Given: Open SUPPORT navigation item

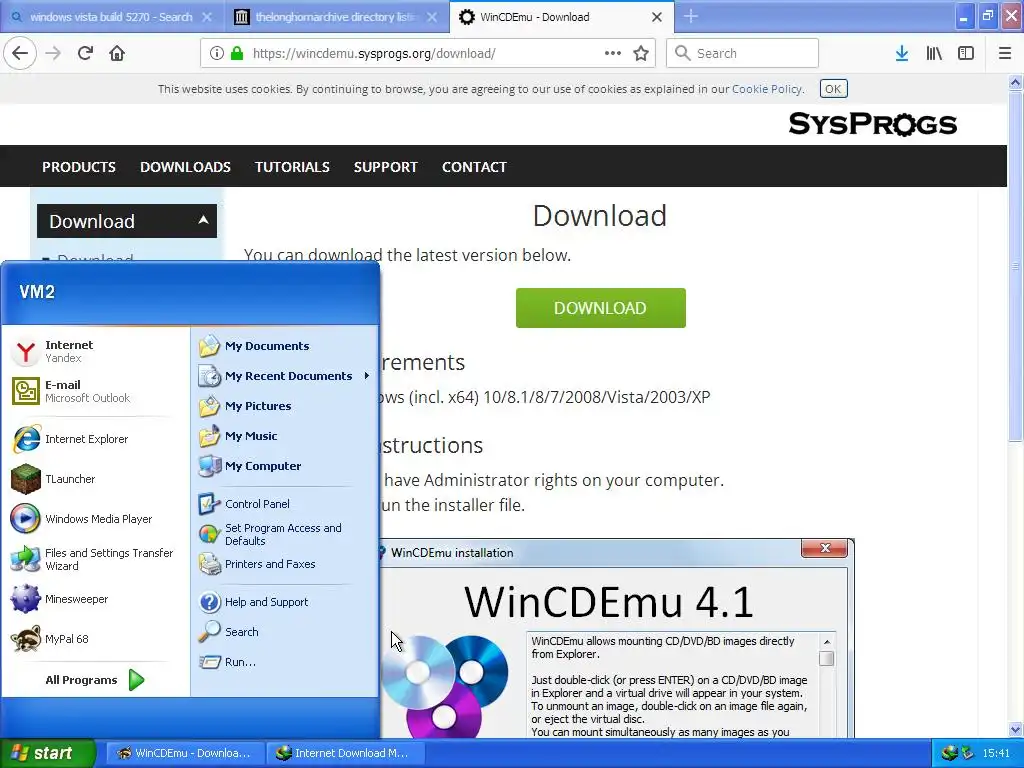Looking at the screenshot, I should 385,167.
